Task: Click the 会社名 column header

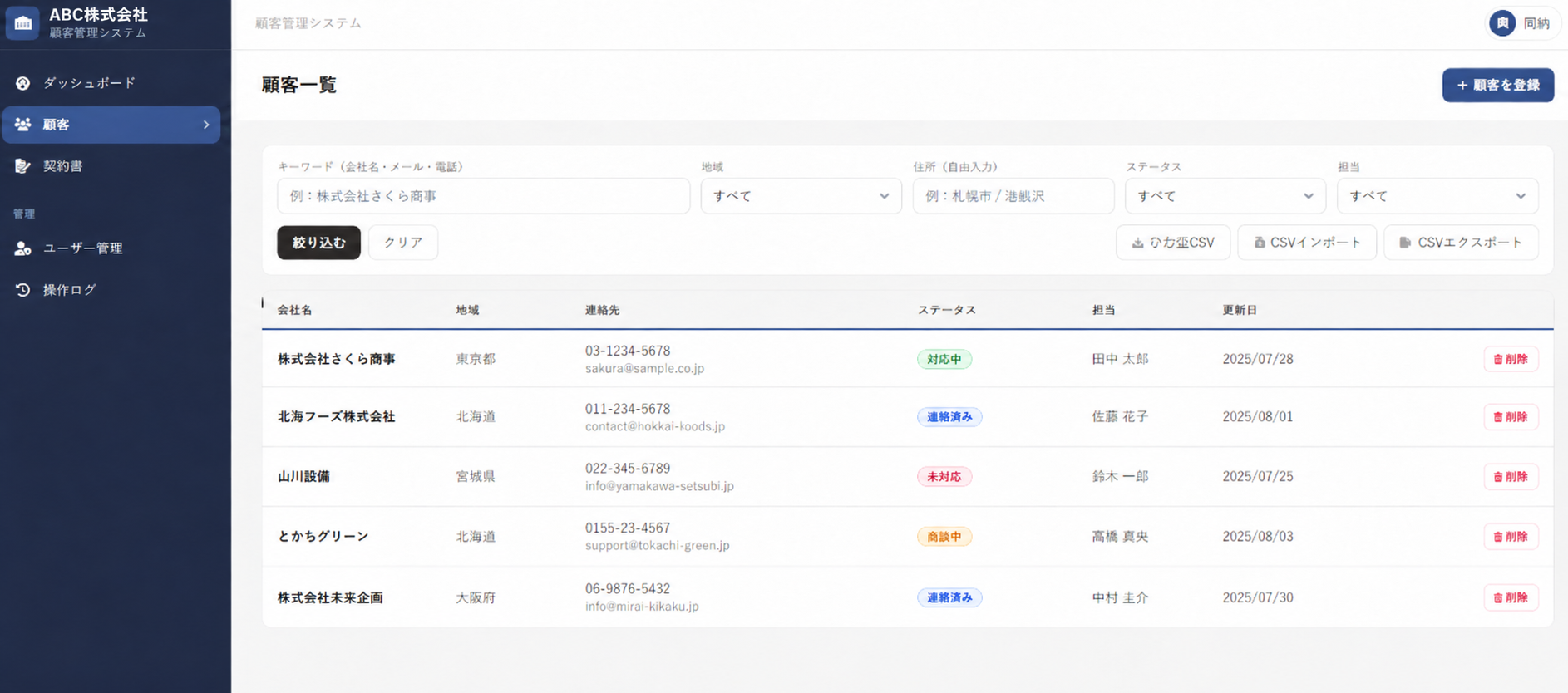Action: (x=294, y=310)
